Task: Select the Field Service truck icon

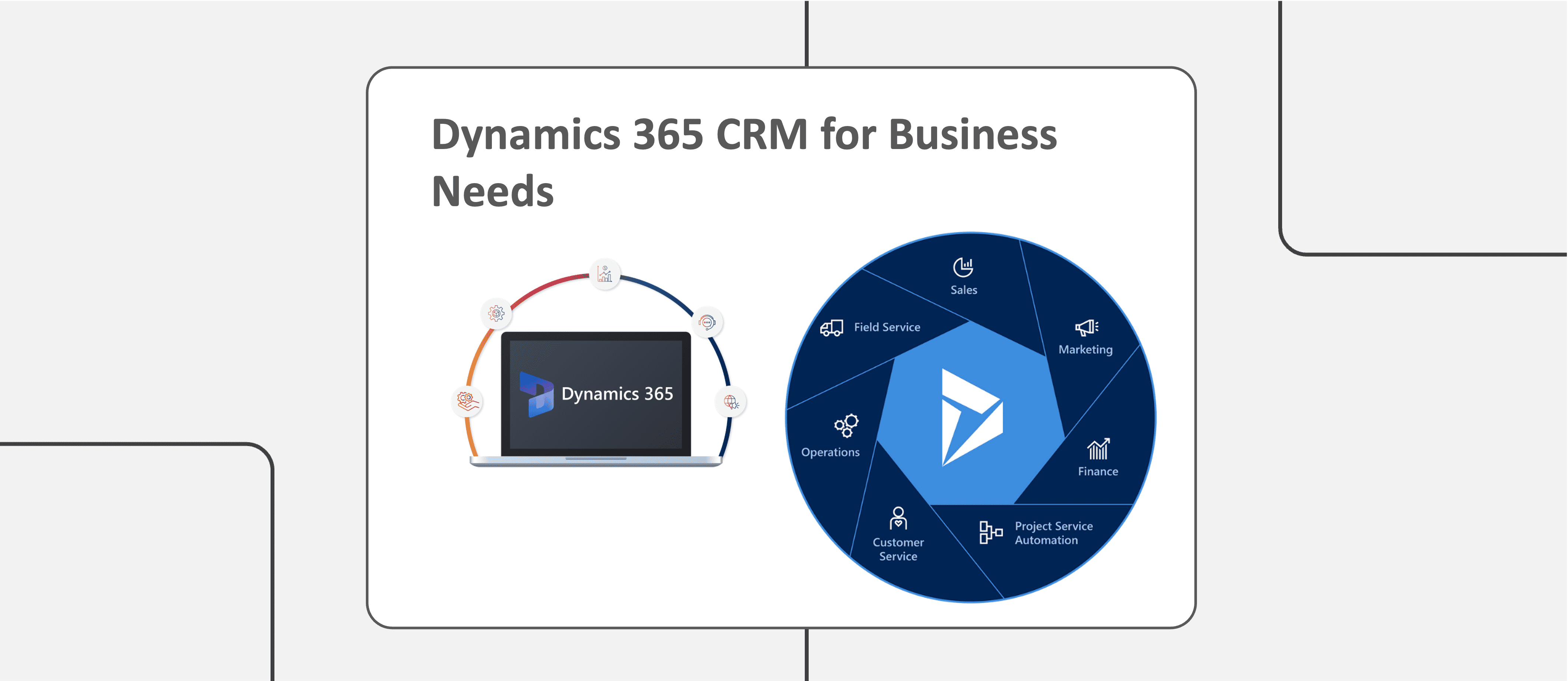Action: [831, 327]
